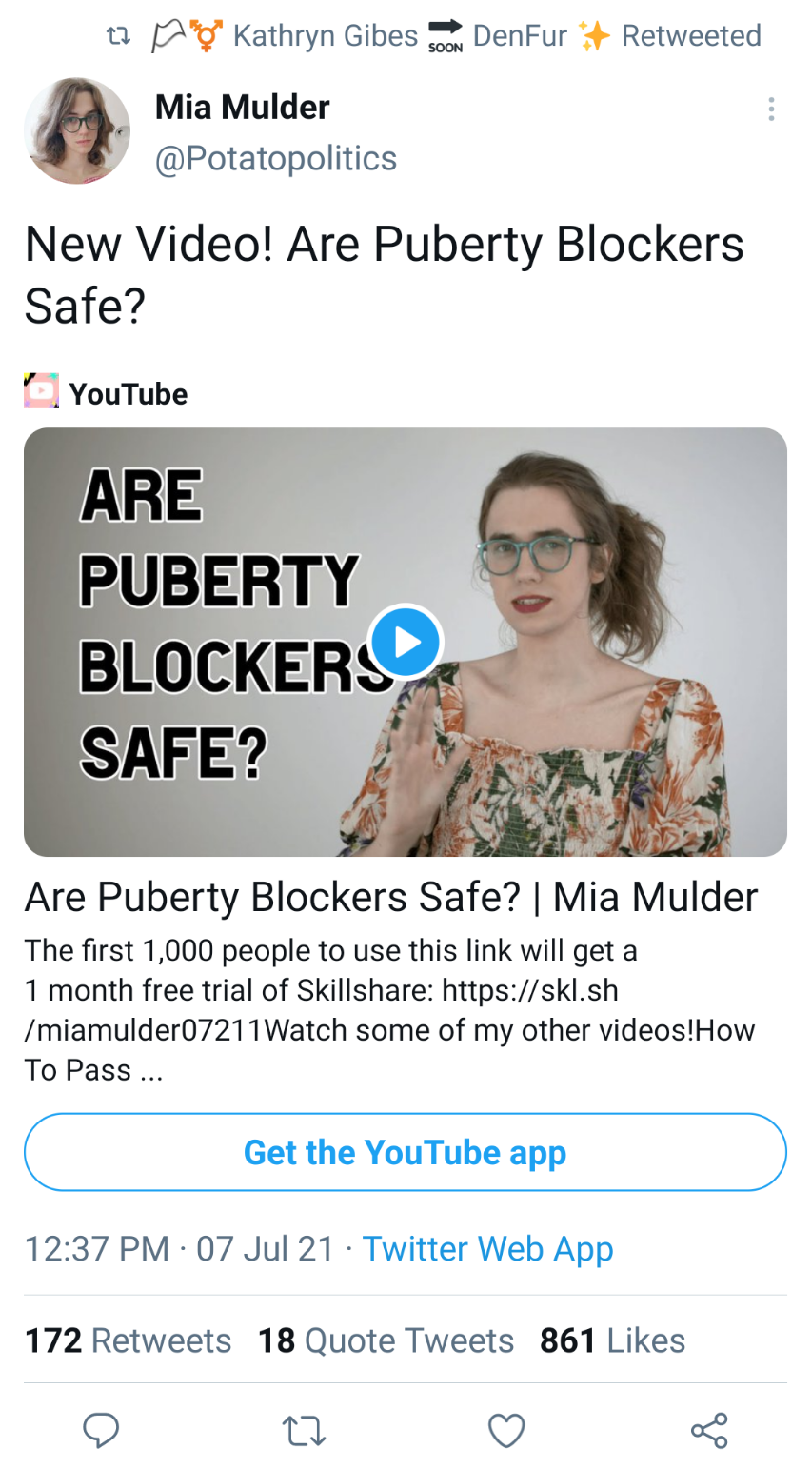This screenshot has height=1469, width=812.
Task: Open Mia Mulder display name
Action: pyautogui.click(x=243, y=108)
